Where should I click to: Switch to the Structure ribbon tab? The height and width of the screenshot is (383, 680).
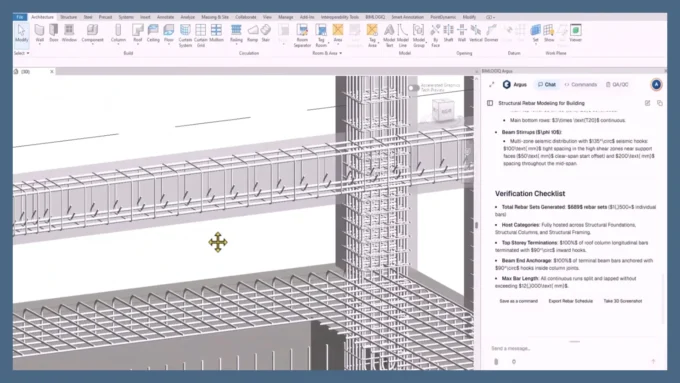[x=69, y=17]
